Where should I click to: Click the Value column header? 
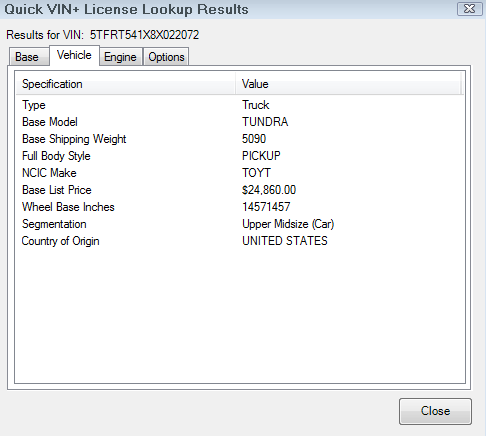click(x=348, y=84)
